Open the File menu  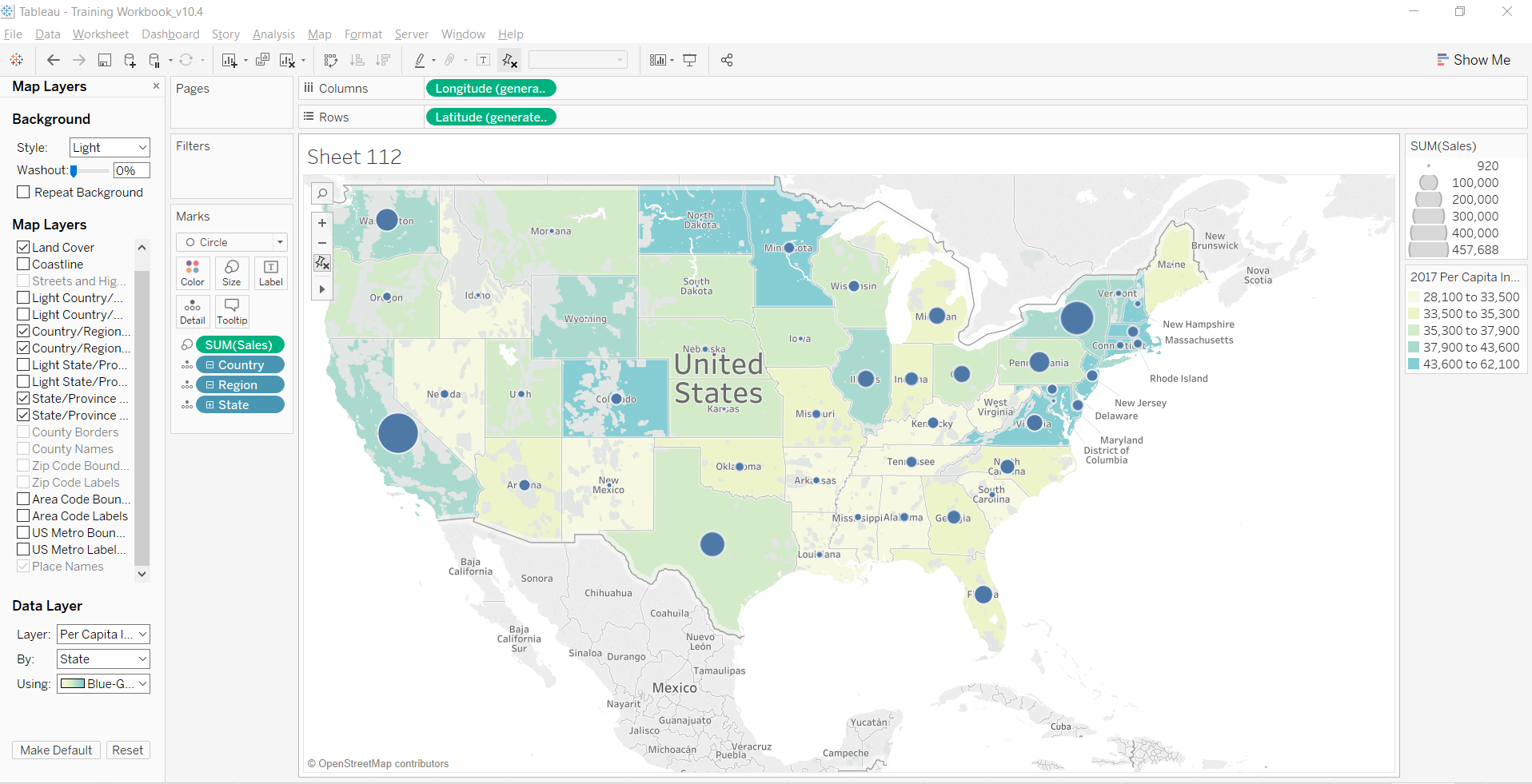tap(13, 34)
